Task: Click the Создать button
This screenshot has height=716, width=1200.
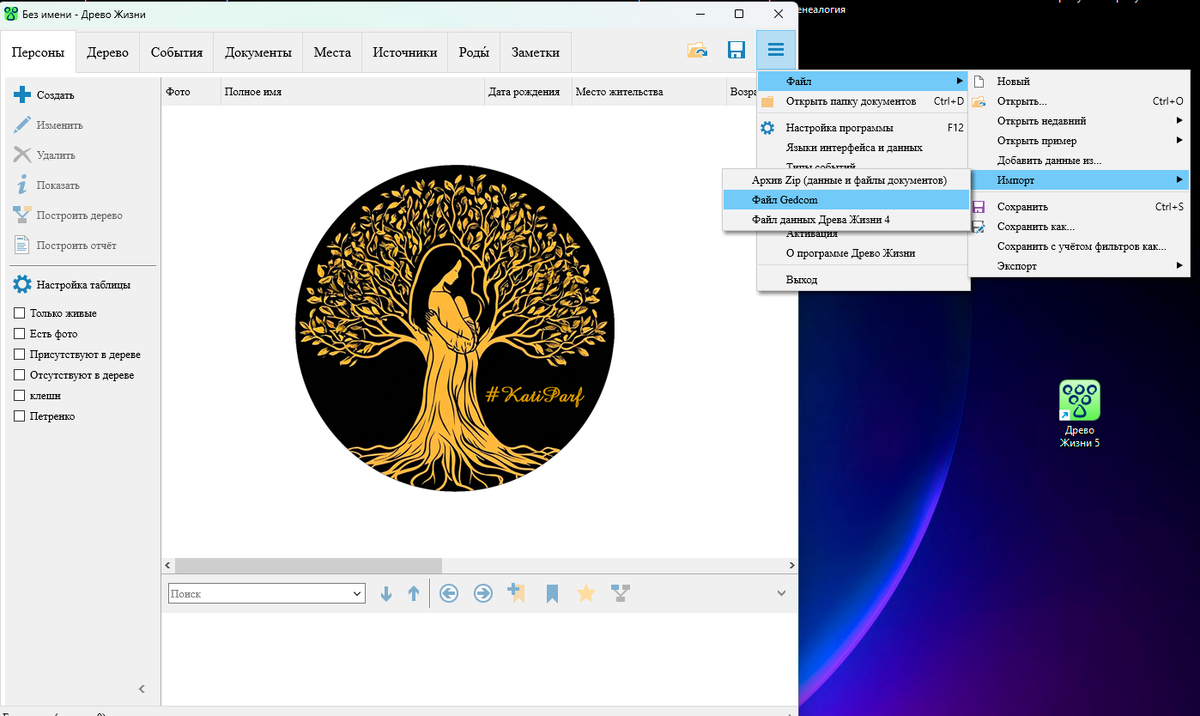Action: pyautogui.click(x=45, y=95)
